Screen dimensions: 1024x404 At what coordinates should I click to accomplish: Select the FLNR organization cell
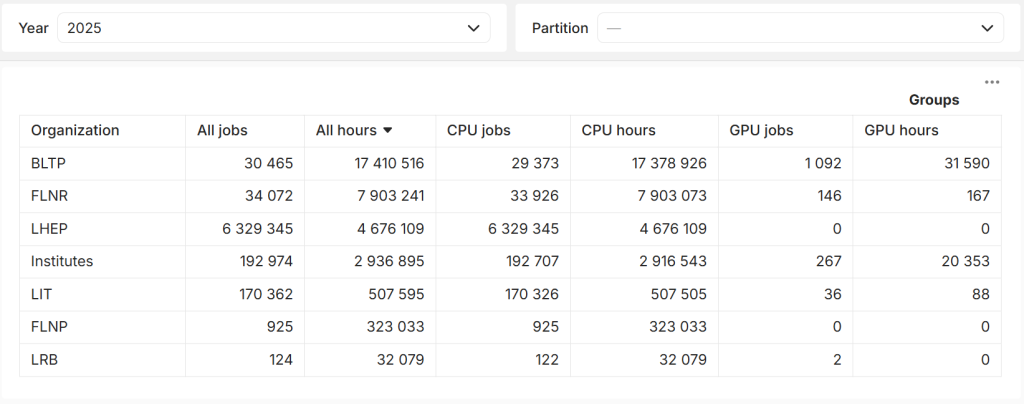pos(48,196)
